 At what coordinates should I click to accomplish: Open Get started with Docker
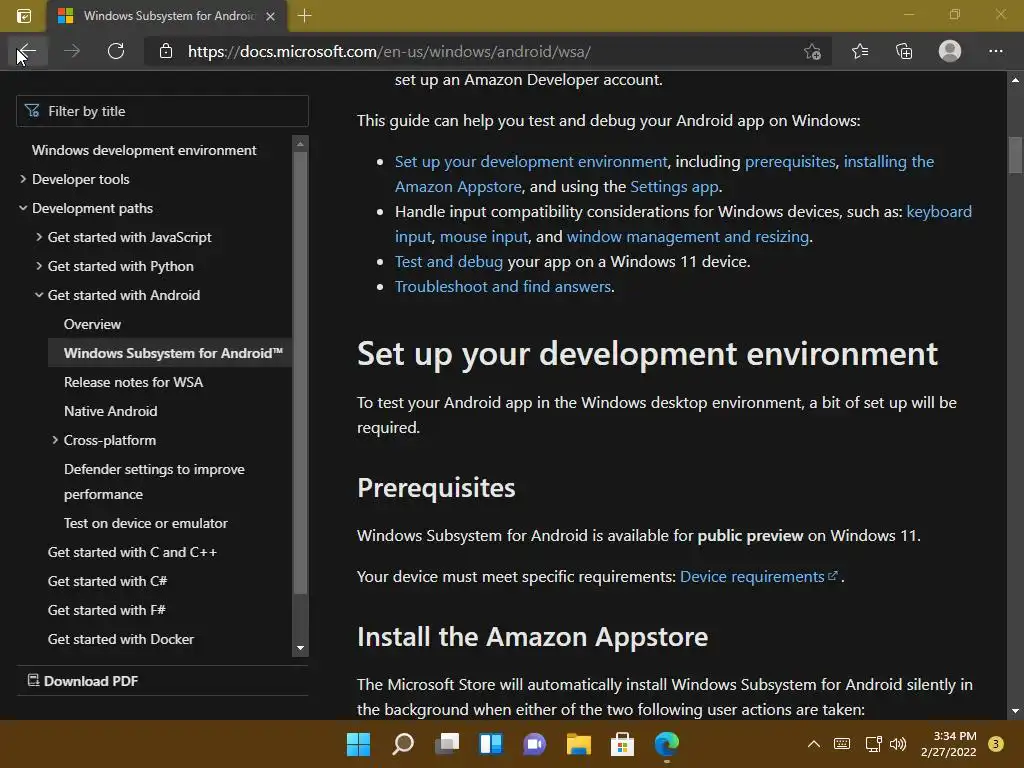(x=121, y=639)
